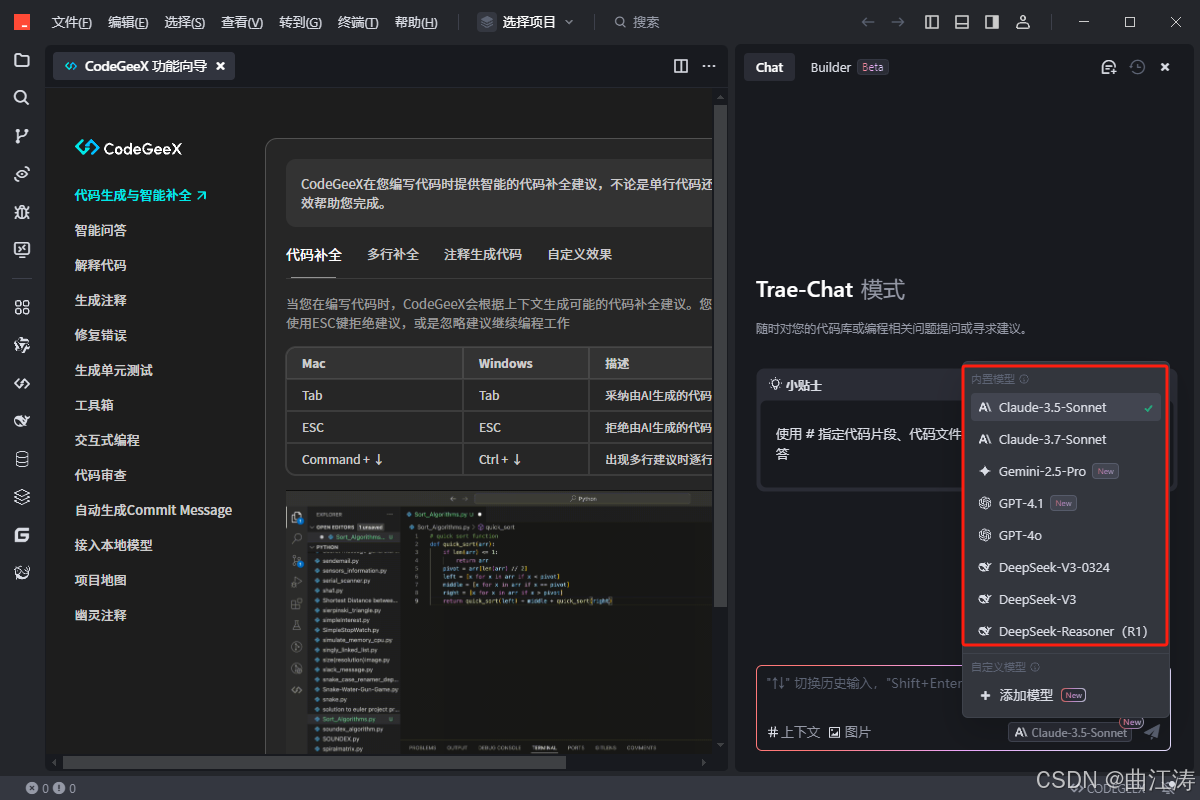The width and height of the screenshot is (1200, 800).
Task: Open the CodeGeeX icon in activity bar
Action: [x=22, y=383]
